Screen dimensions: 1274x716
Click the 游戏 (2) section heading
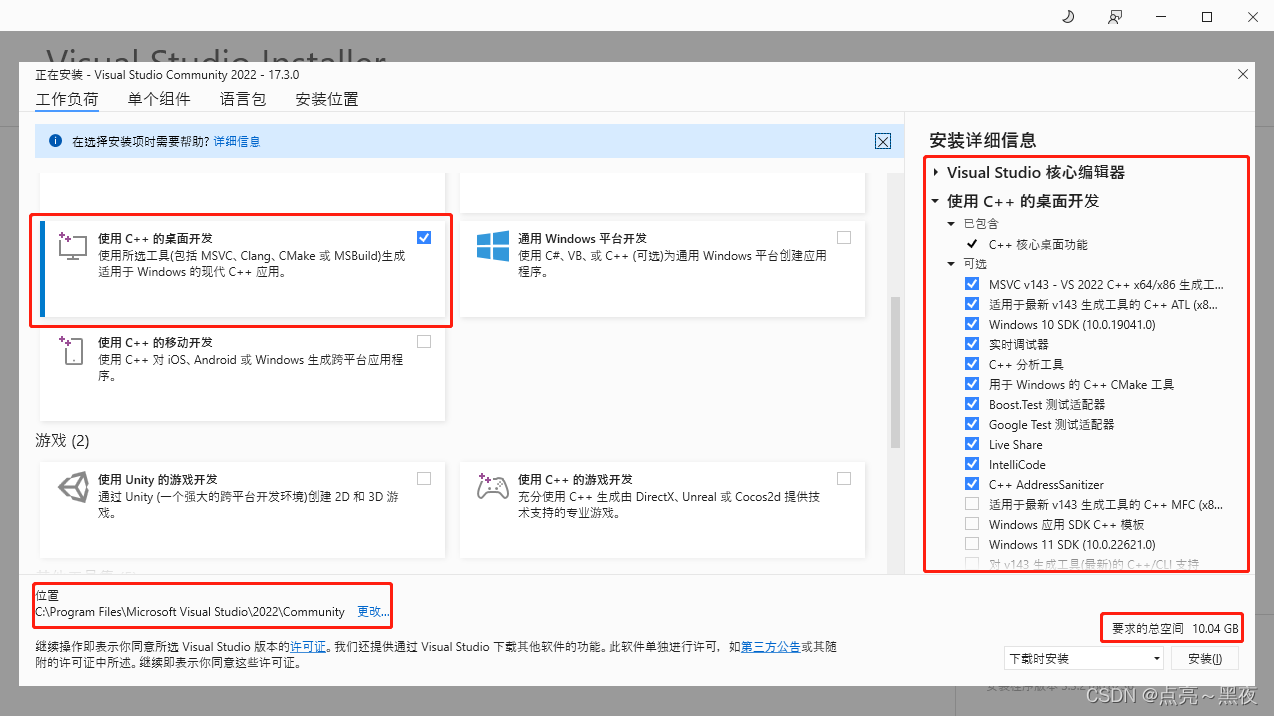click(62, 440)
